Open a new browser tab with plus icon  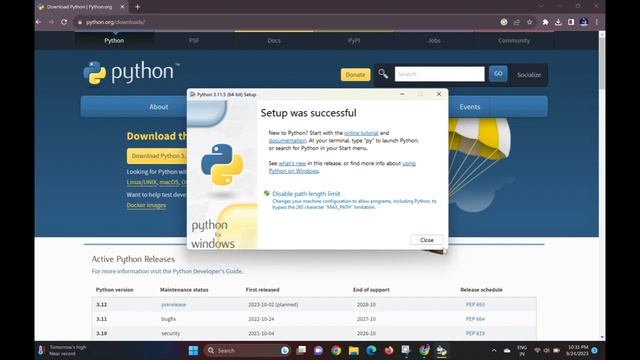click(x=138, y=7)
